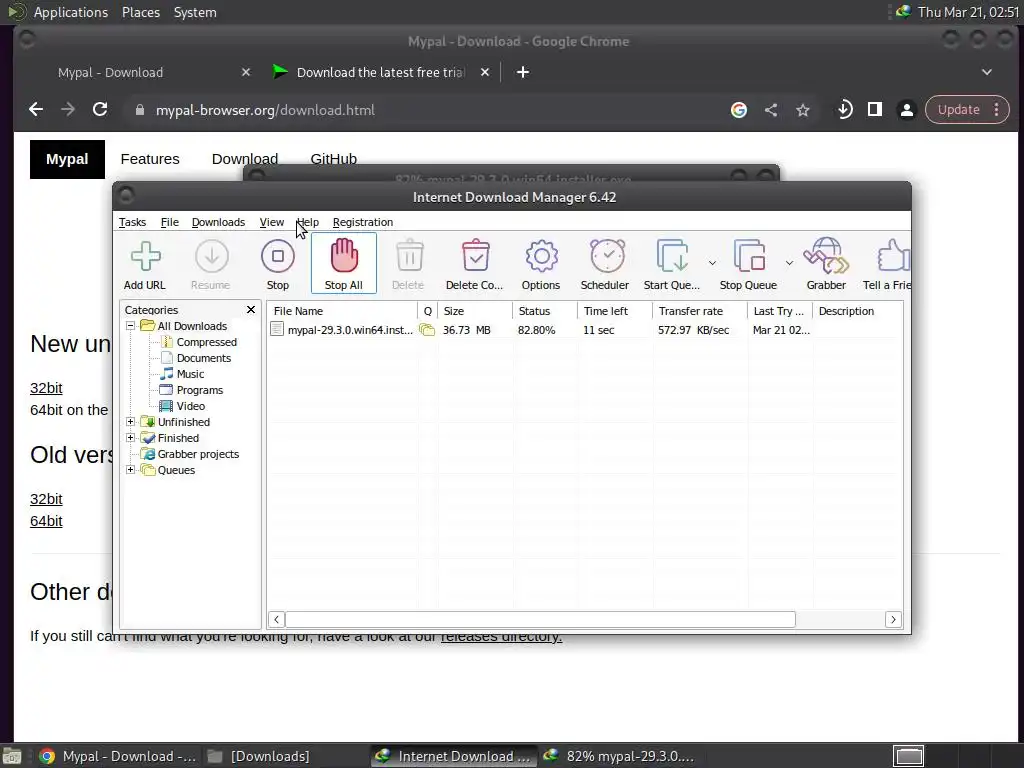Screen dimensions: 1024x768
Task: Open the Old version 64bit link
Action: tap(46, 520)
